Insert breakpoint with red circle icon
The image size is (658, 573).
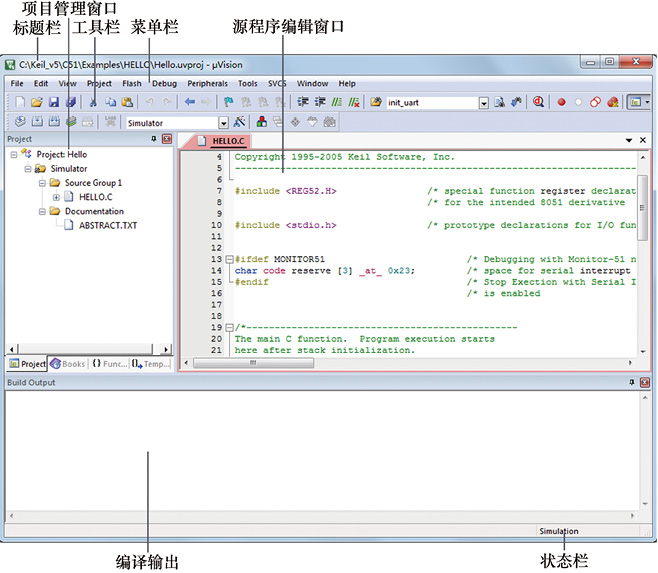(x=561, y=102)
